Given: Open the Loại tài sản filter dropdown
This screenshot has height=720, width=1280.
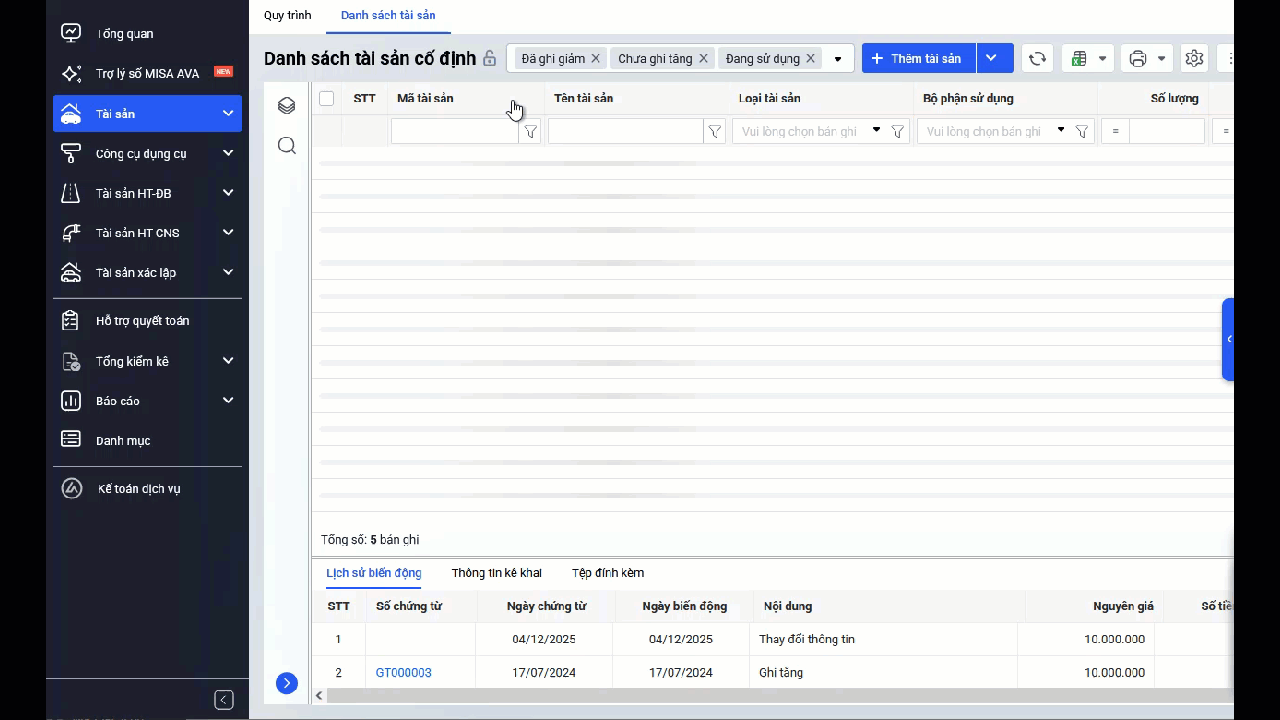Looking at the screenshot, I should 876,131.
